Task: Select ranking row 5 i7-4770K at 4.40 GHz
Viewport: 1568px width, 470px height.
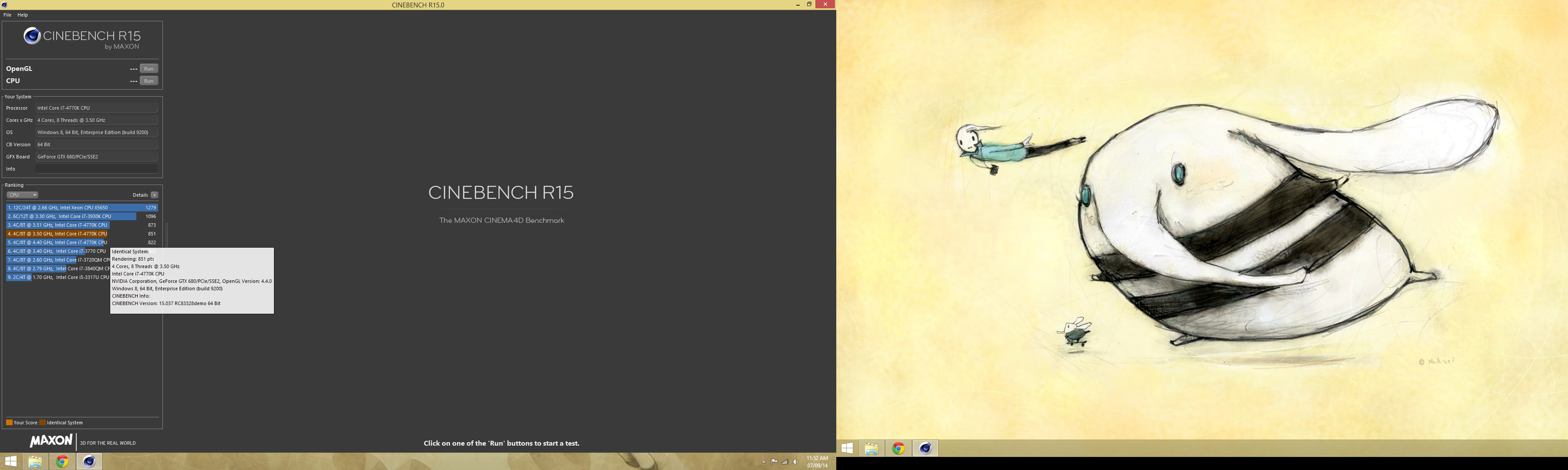Action: coord(82,242)
